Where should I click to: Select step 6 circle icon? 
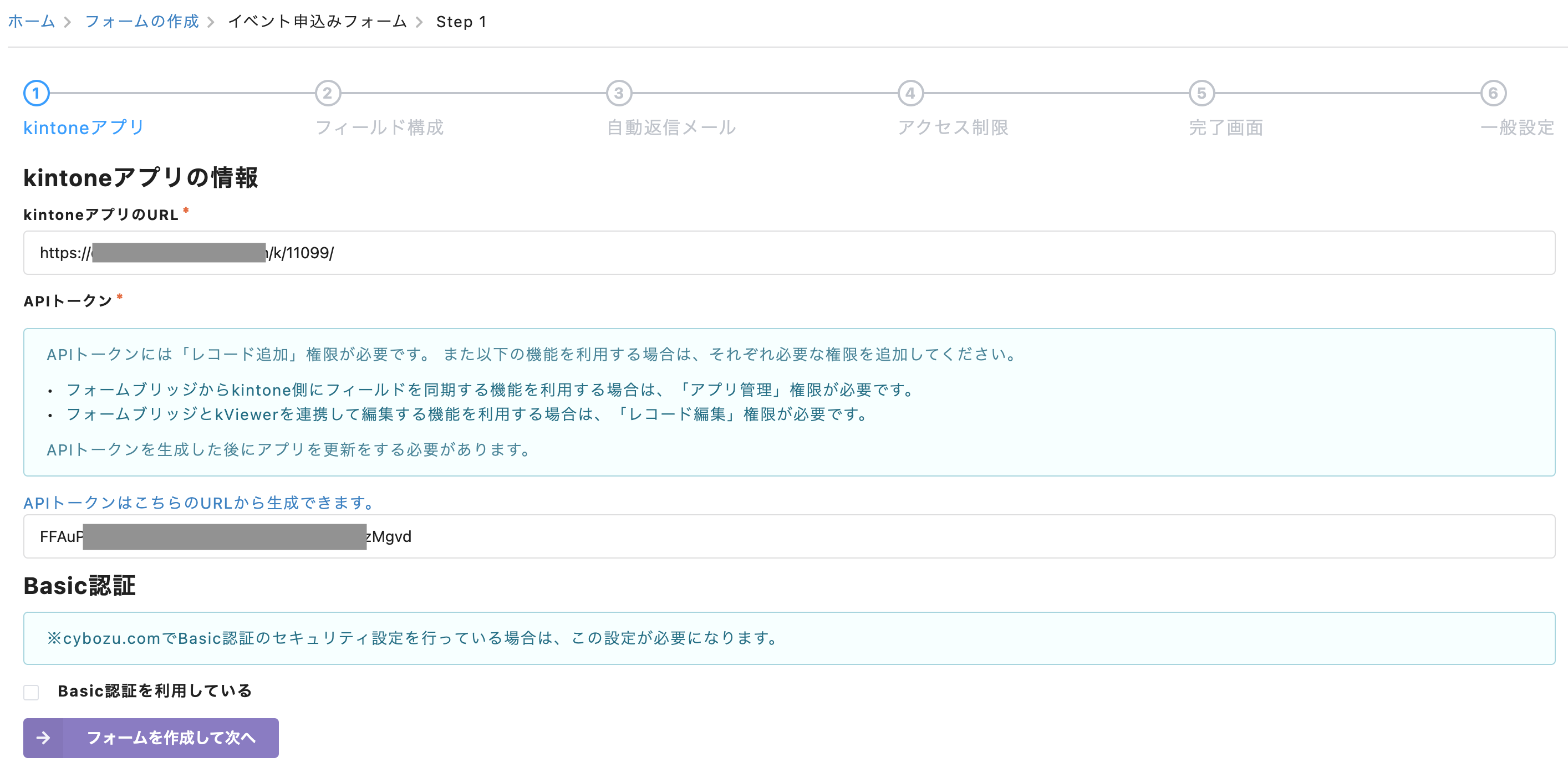point(1493,93)
